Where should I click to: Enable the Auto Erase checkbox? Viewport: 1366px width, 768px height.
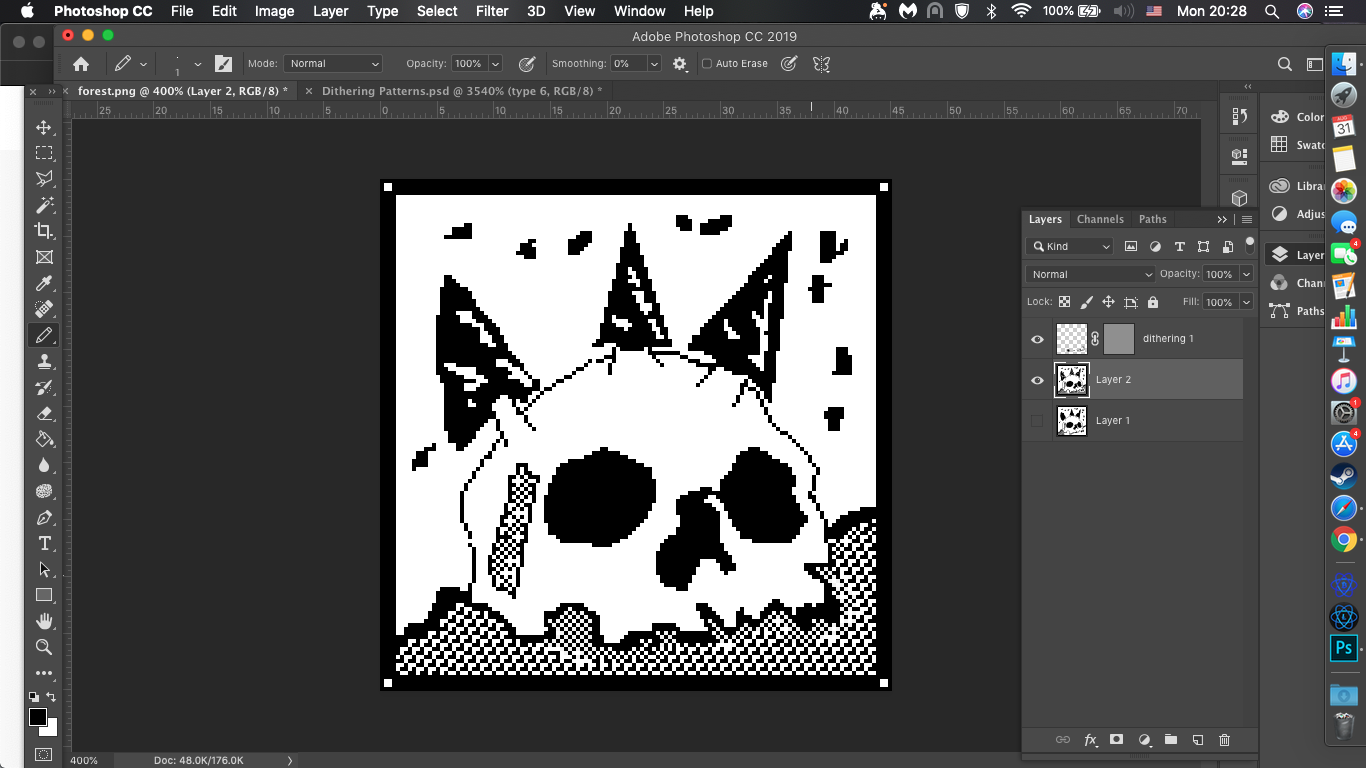pyautogui.click(x=707, y=64)
